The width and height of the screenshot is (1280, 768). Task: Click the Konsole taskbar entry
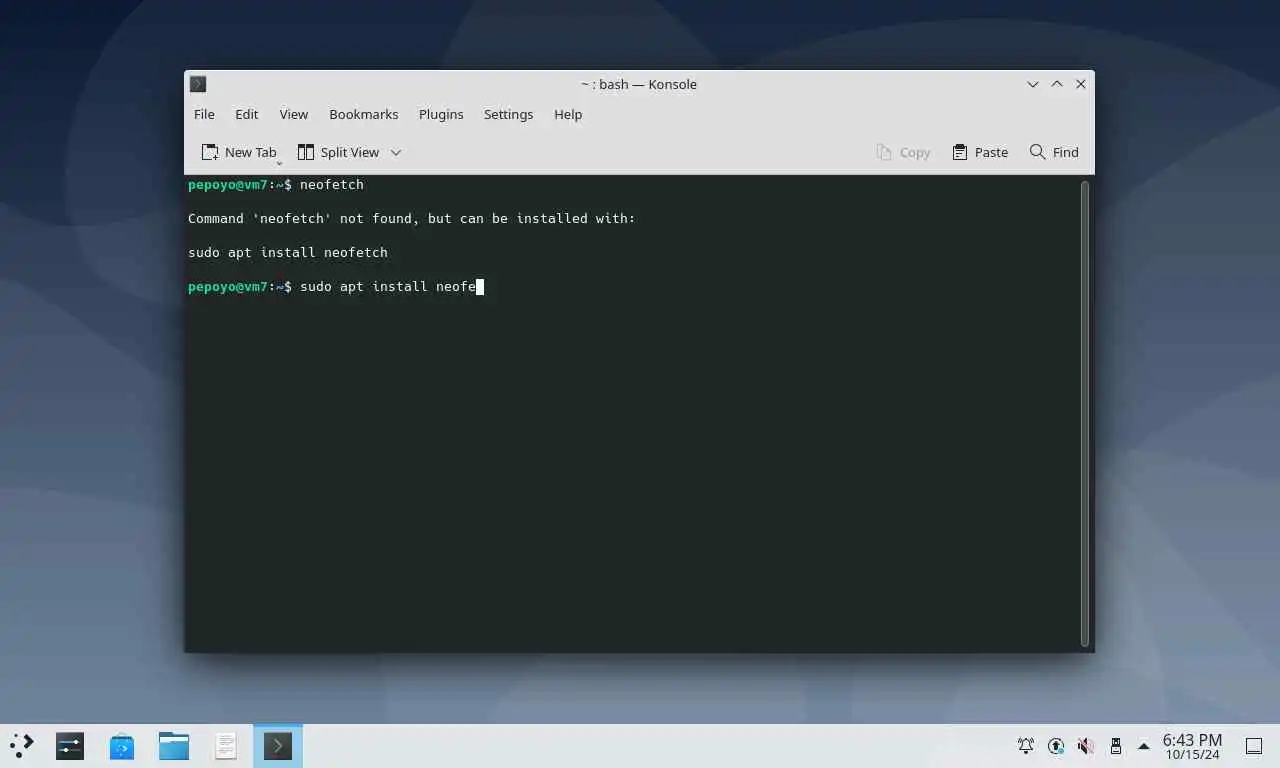tap(278, 745)
